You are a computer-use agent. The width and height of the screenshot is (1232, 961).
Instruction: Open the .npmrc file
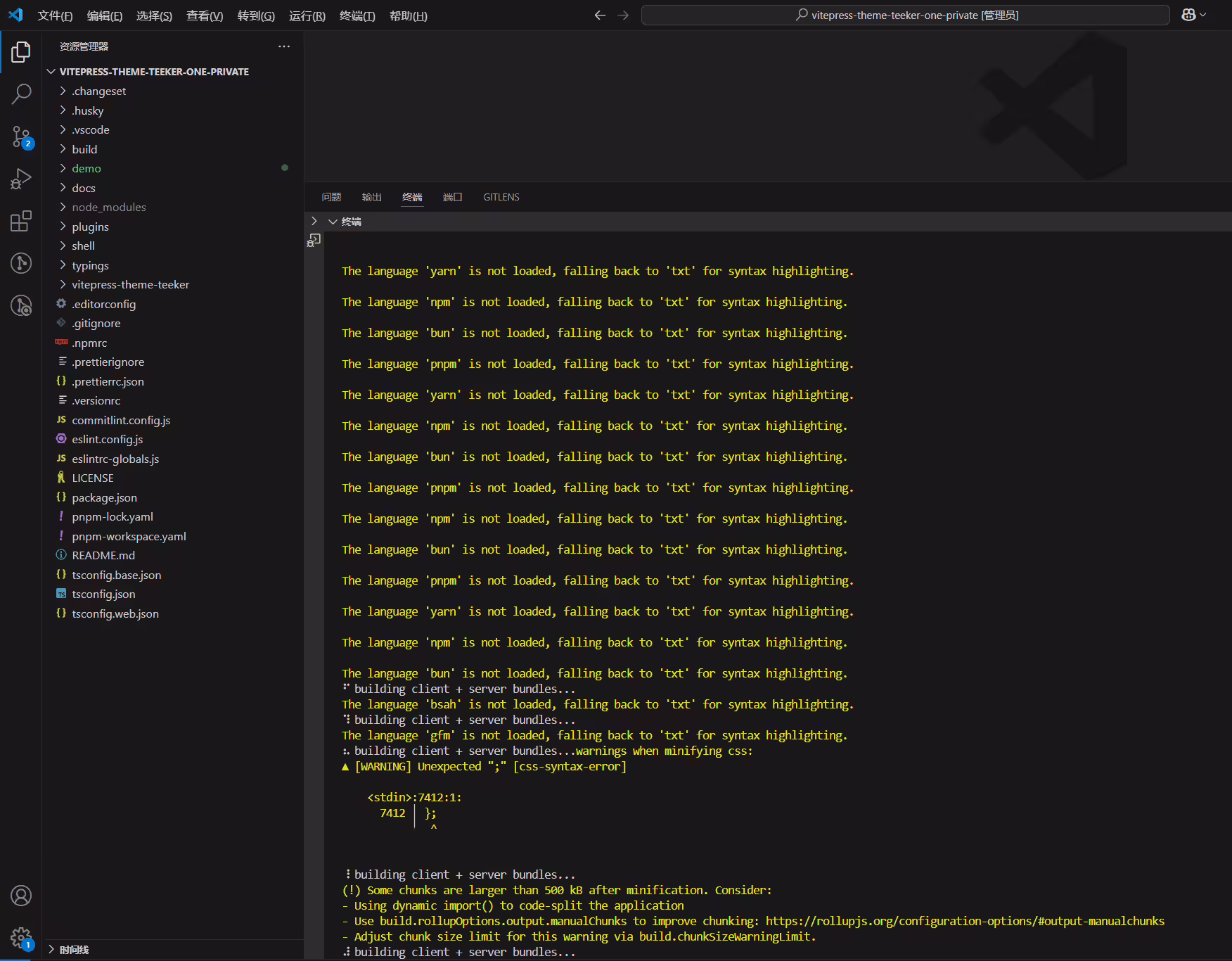coord(89,343)
